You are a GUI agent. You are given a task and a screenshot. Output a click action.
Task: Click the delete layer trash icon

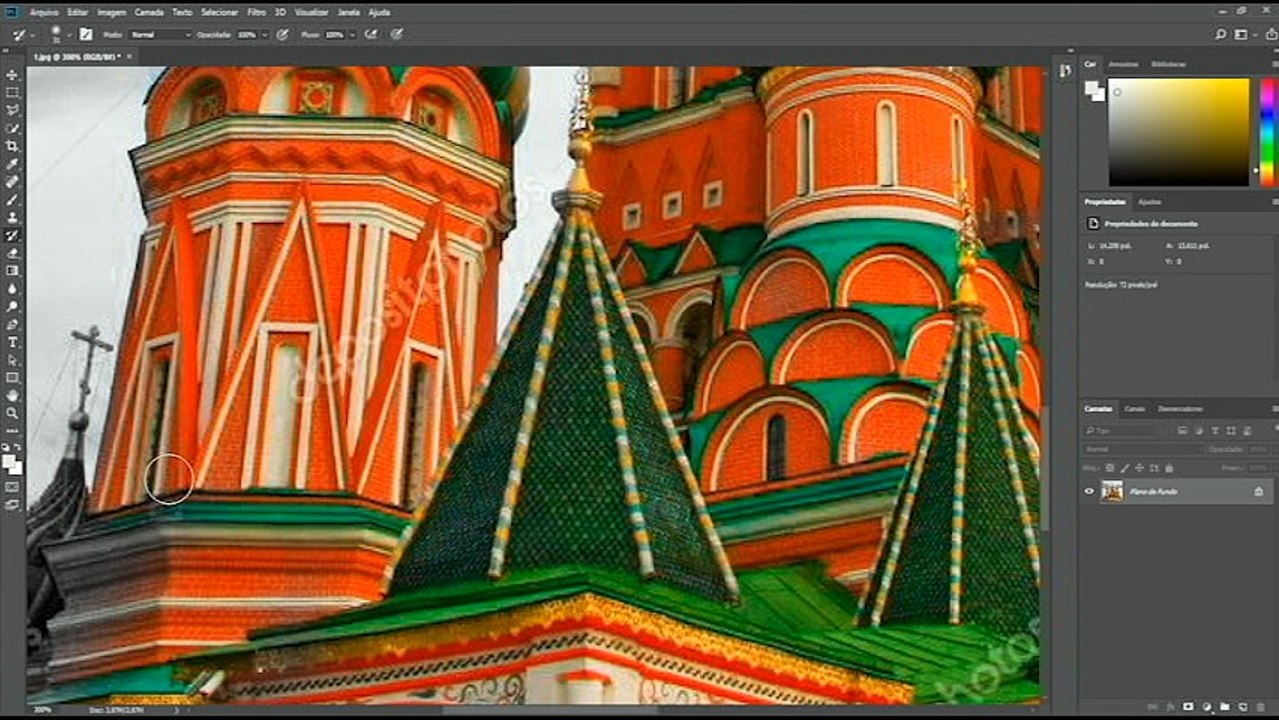click(1258, 707)
